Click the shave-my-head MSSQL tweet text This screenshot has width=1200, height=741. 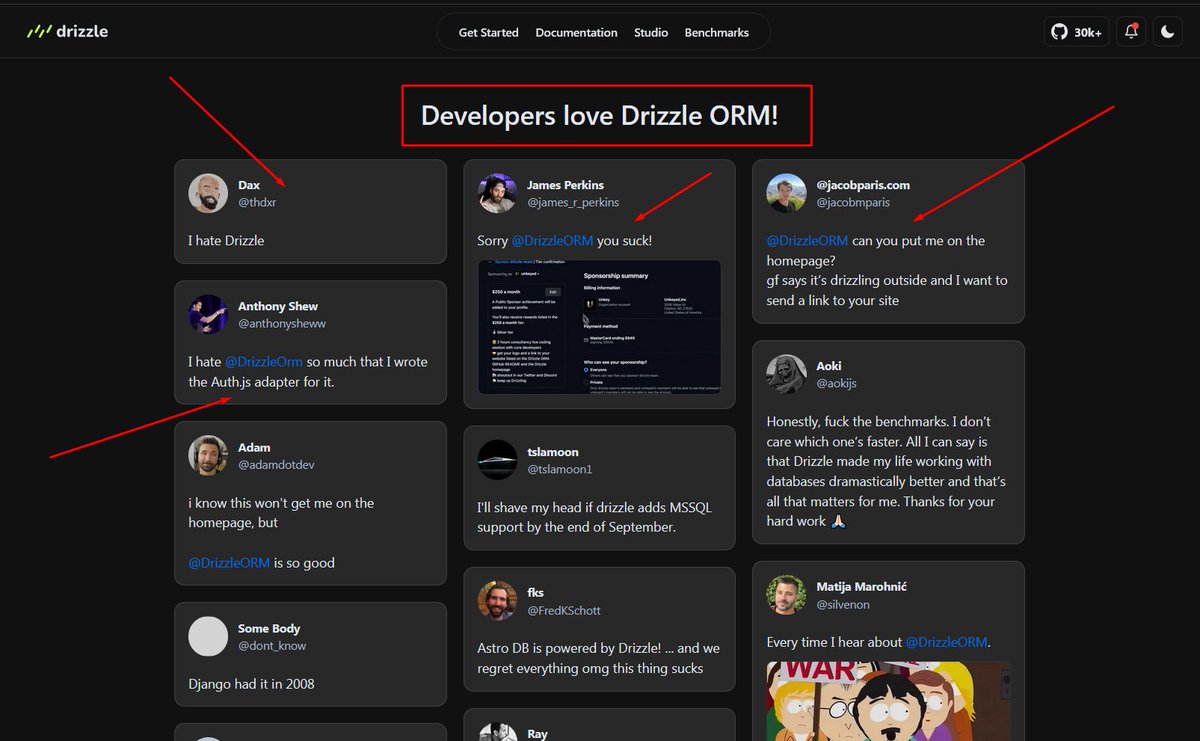[x=594, y=517]
